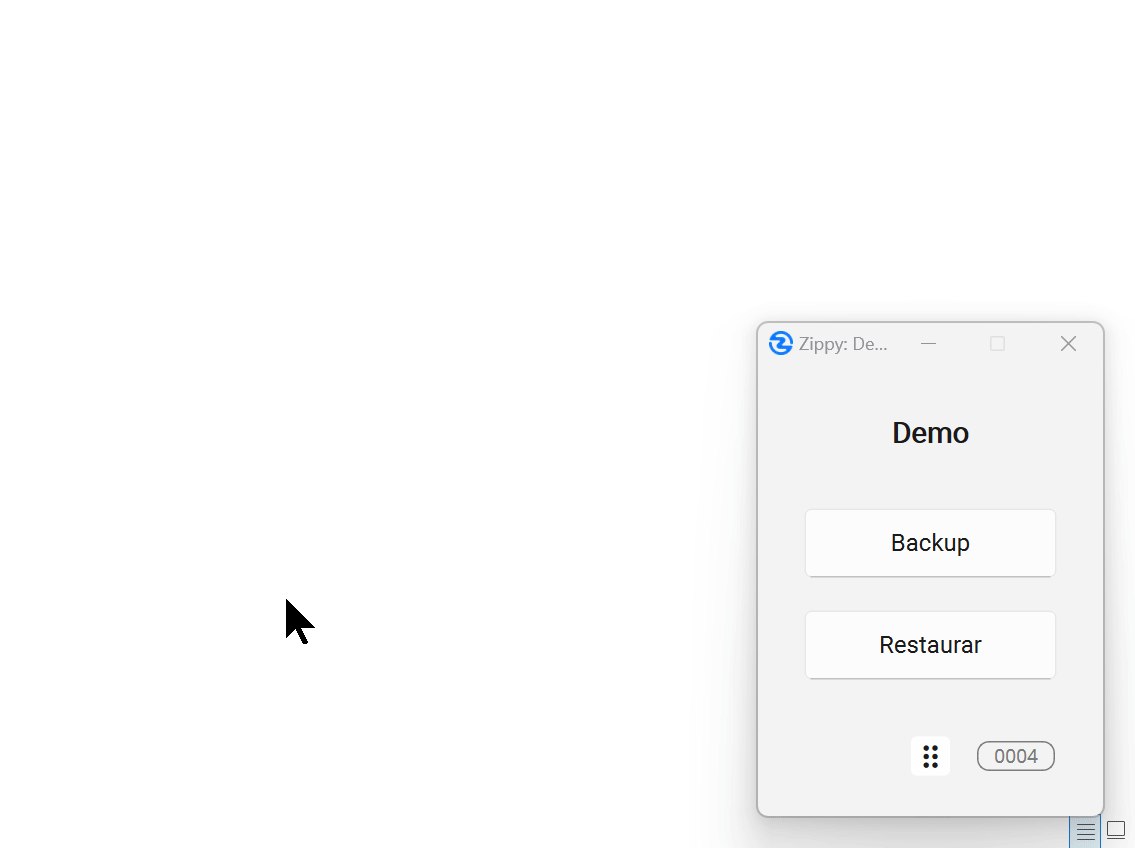Image resolution: width=1135 pixels, height=848 pixels.
Task: Click the gap between dots icon and 0004 badge
Action: coord(963,756)
